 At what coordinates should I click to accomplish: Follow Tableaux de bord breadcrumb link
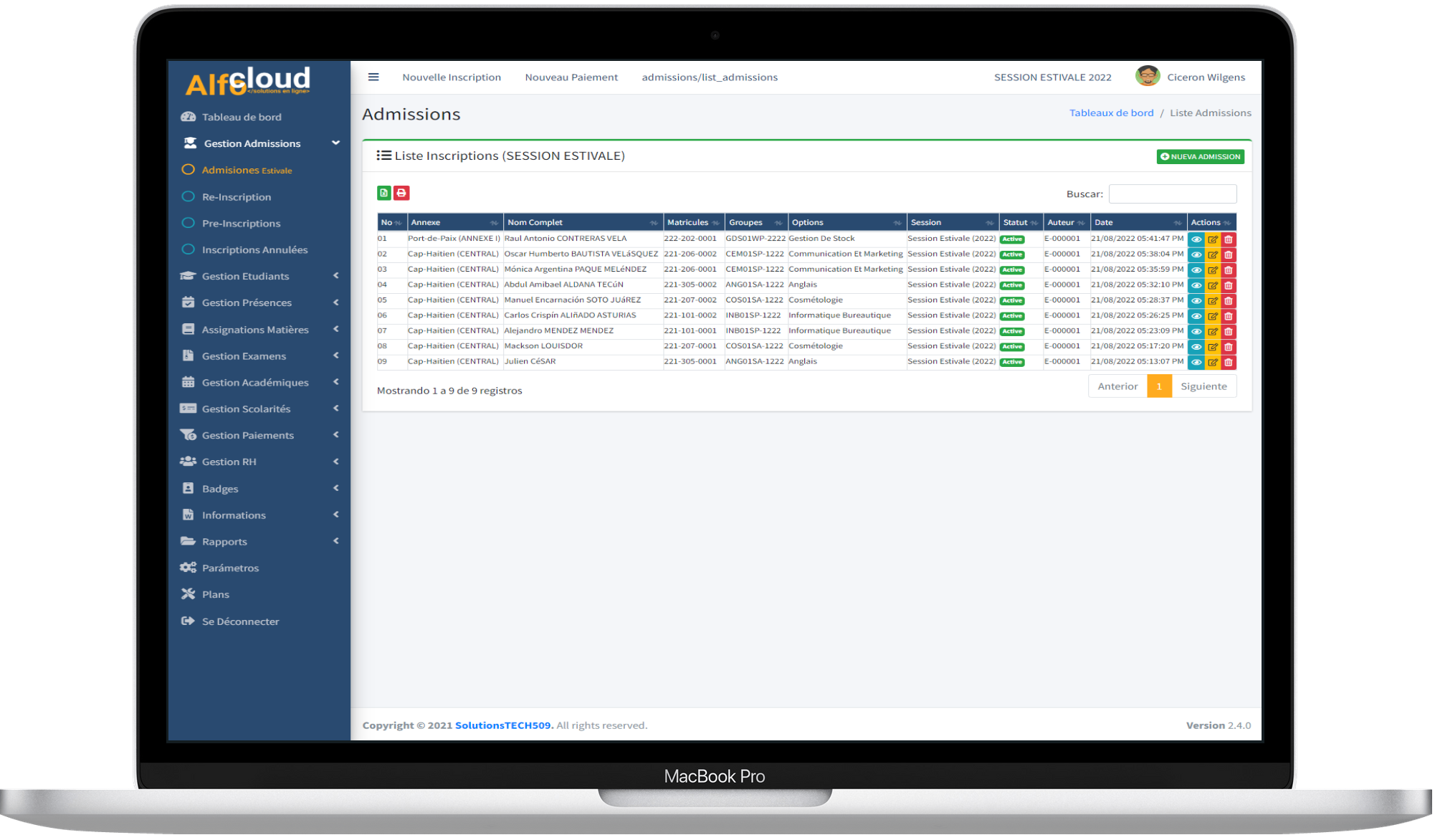pyautogui.click(x=1111, y=113)
